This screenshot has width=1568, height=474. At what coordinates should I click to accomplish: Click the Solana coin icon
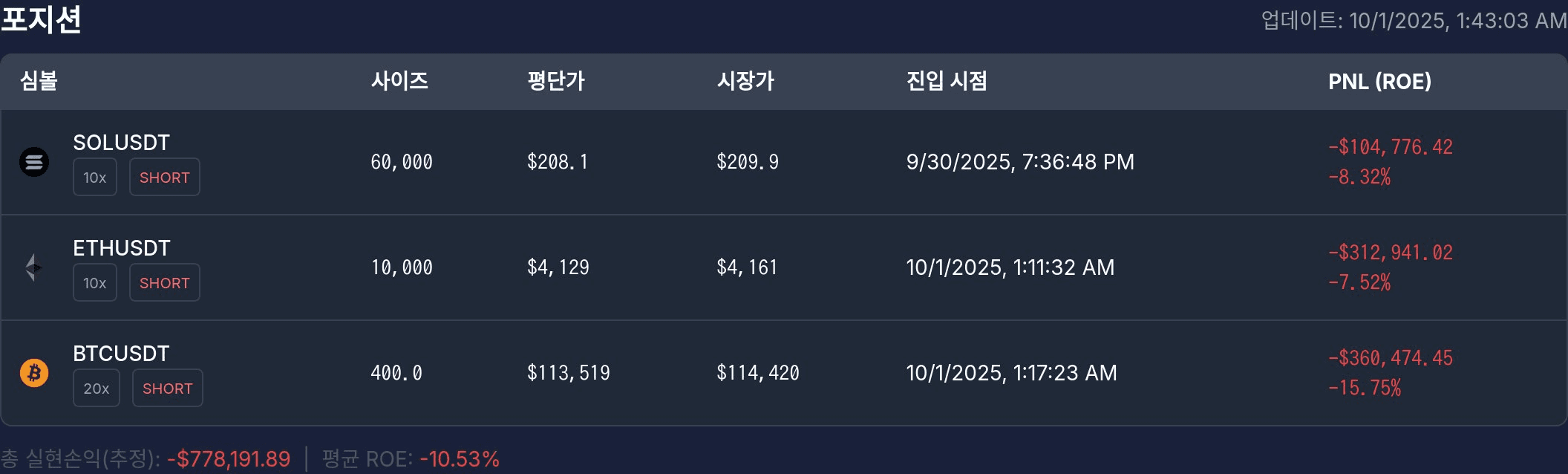[34, 162]
